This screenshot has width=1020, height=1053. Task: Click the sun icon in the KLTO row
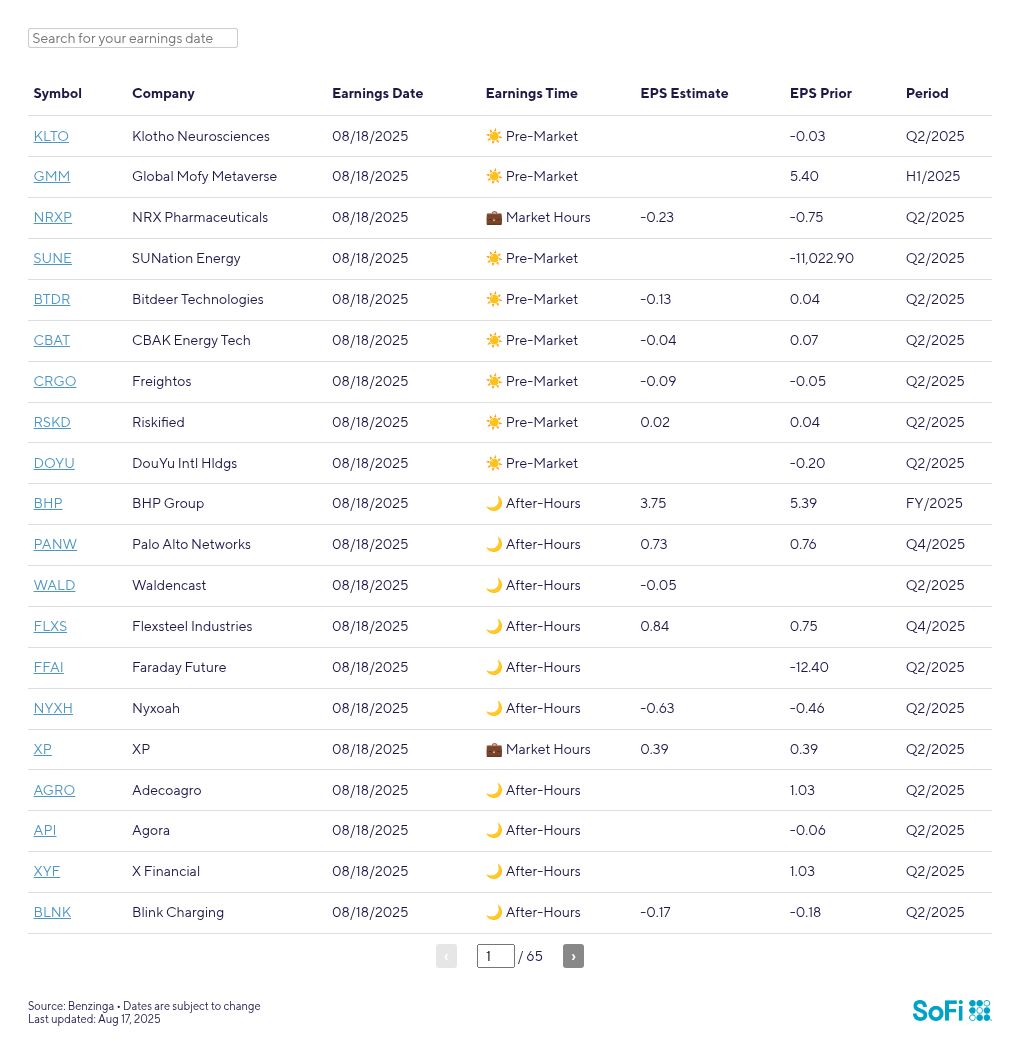pos(494,136)
